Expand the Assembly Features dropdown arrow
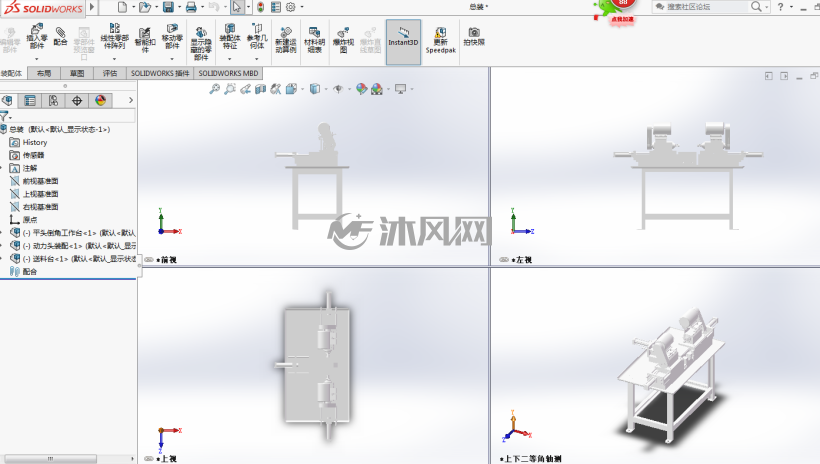 (230, 59)
